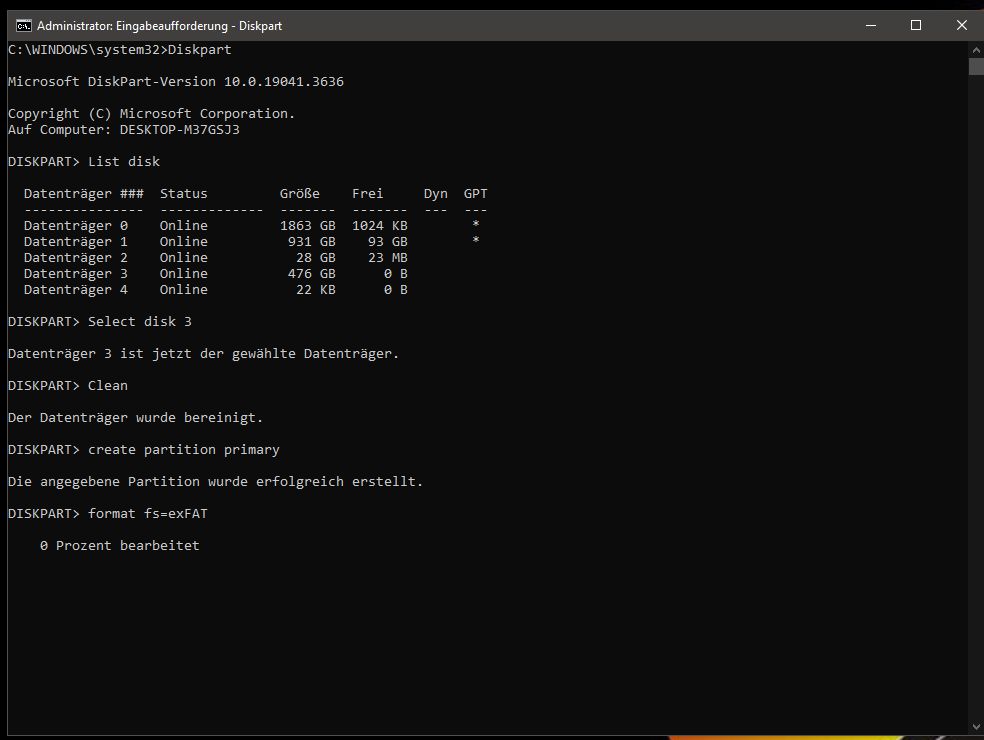Image resolution: width=984 pixels, height=740 pixels.
Task: Click the window title text Eingabeaufforderung - Diskpart
Action: [x=199, y=26]
